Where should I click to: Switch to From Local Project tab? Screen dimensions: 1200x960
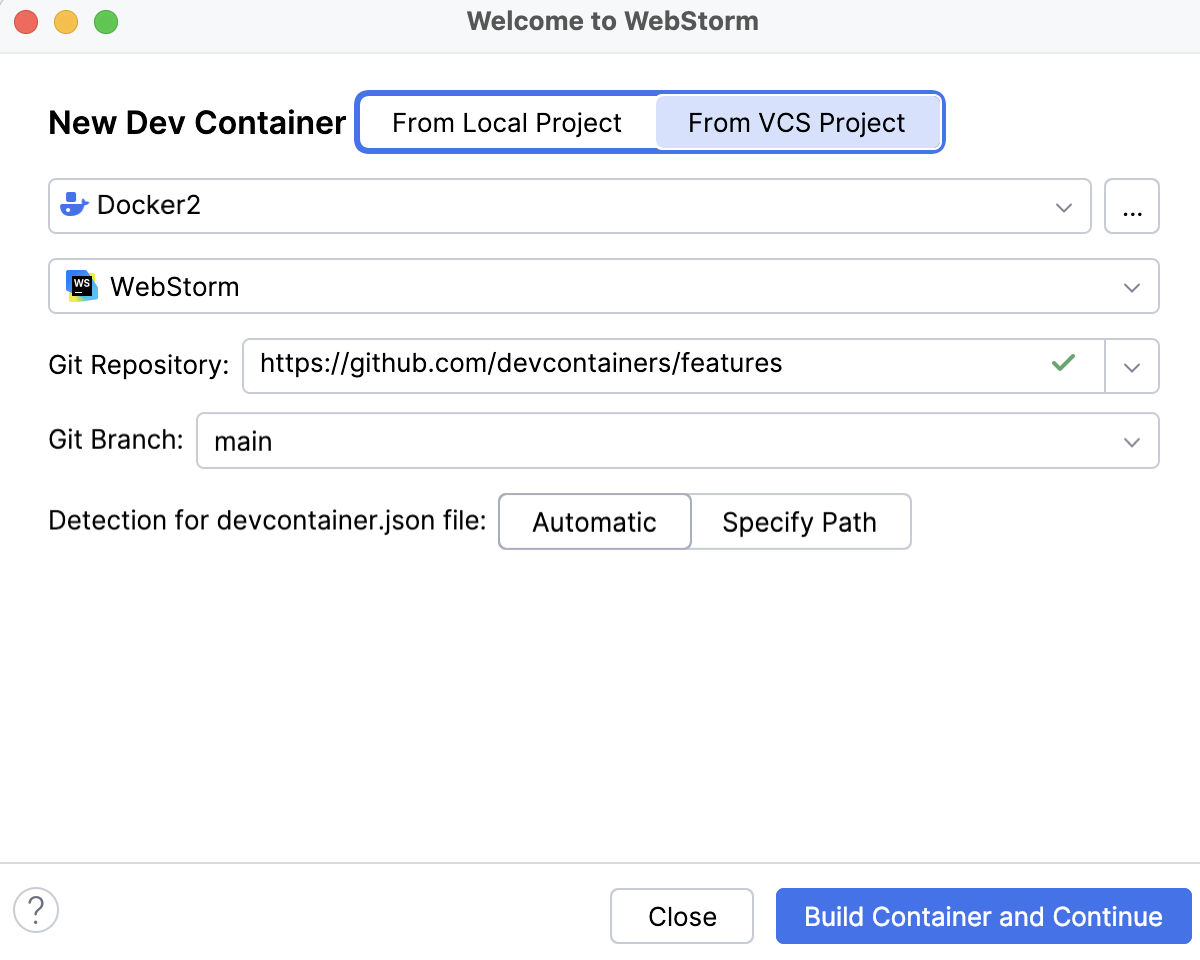pyautogui.click(x=507, y=123)
